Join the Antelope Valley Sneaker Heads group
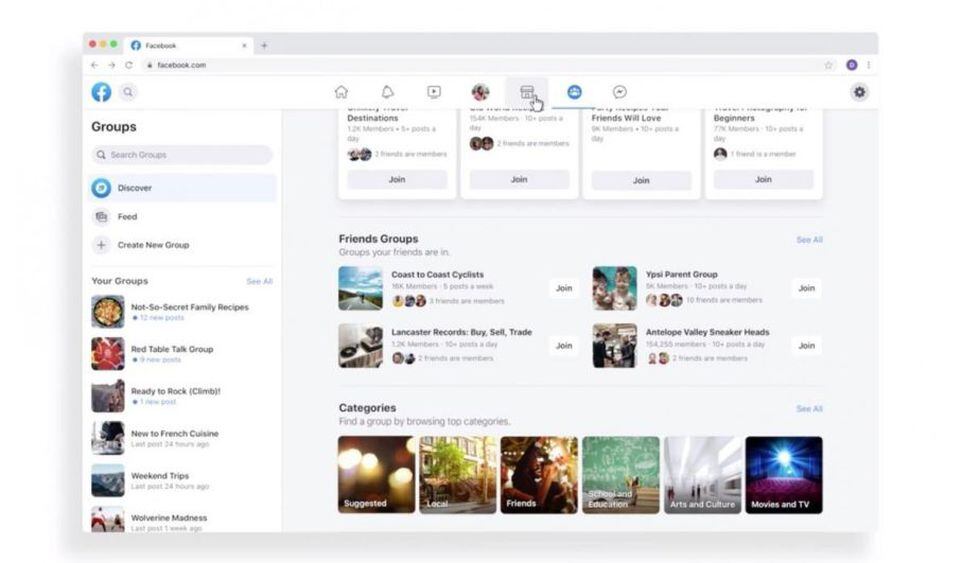 coord(806,346)
